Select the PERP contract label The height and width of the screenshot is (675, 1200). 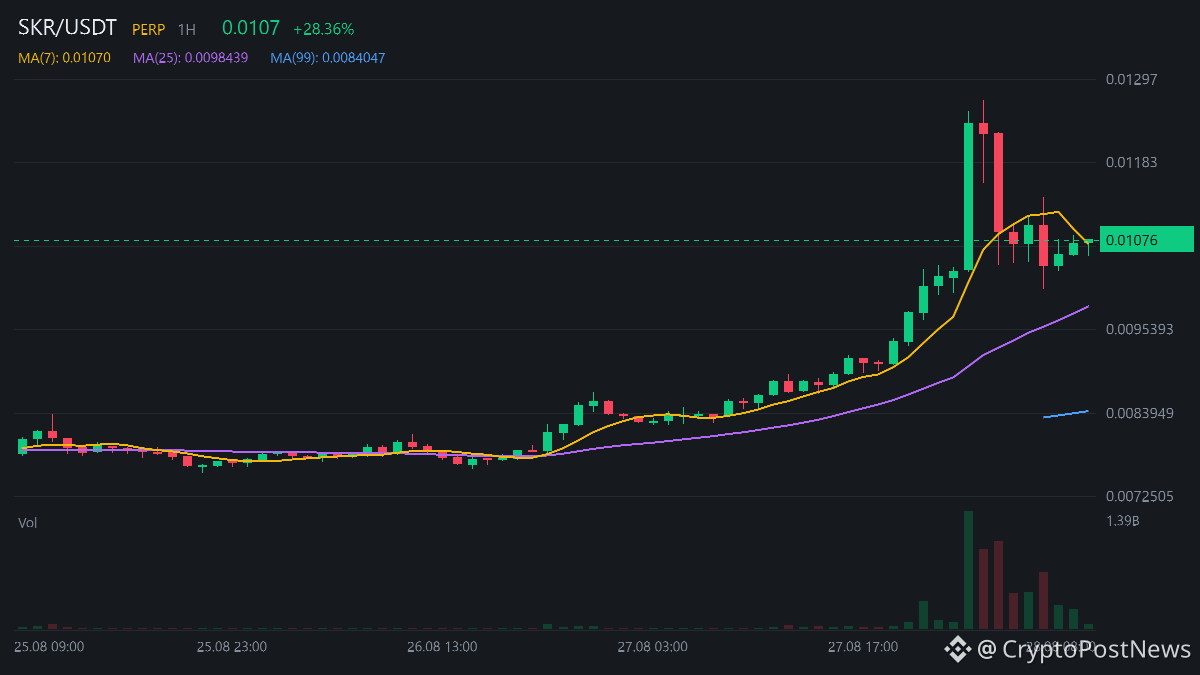click(x=148, y=30)
